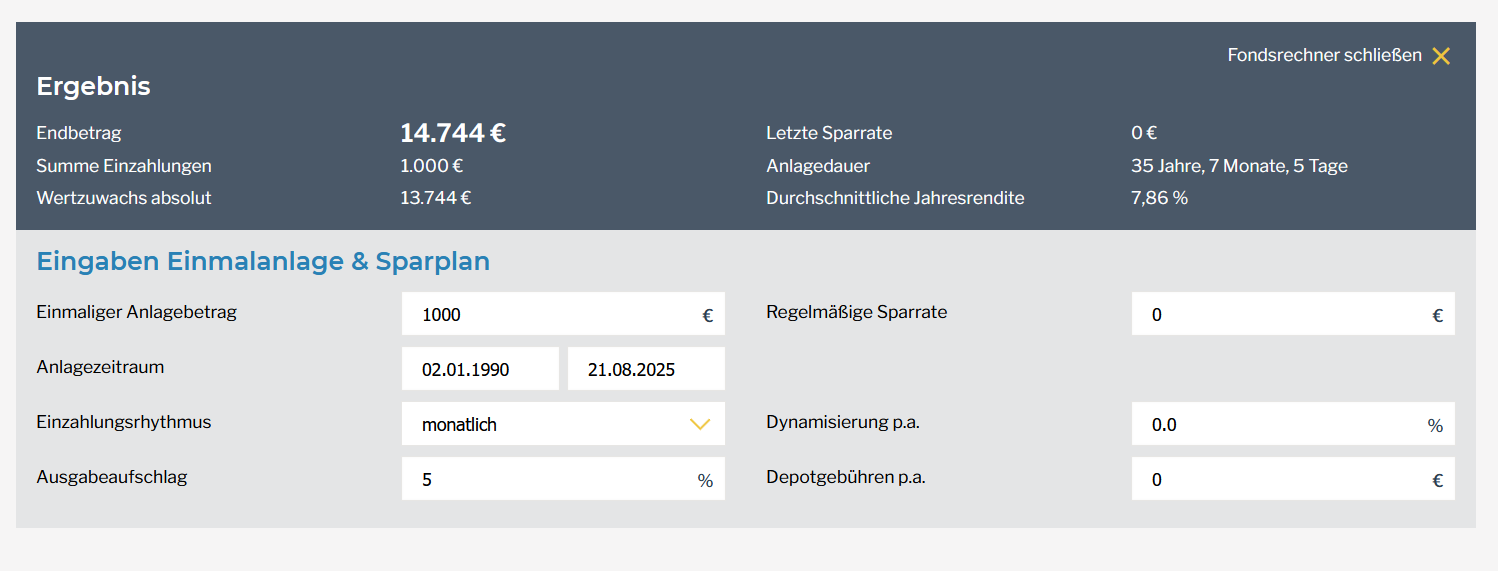The image size is (1498, 571).
Task: Click the Einmaliger Anlagebetrag input field
Action: (x=550, y=314)
